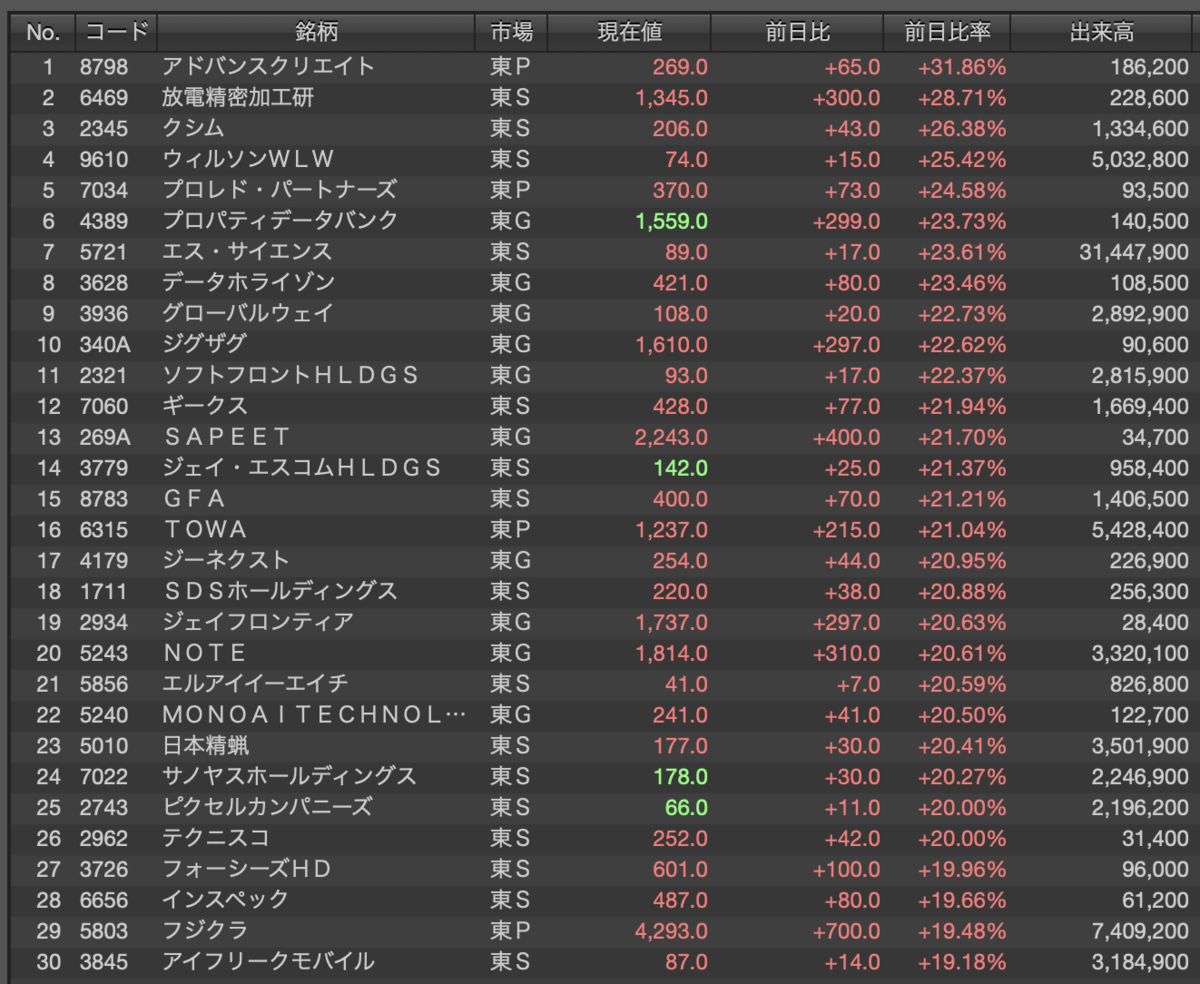1200x984 pixels.
Task: Click データホライゾン stock name
Action: coord(248,283)
